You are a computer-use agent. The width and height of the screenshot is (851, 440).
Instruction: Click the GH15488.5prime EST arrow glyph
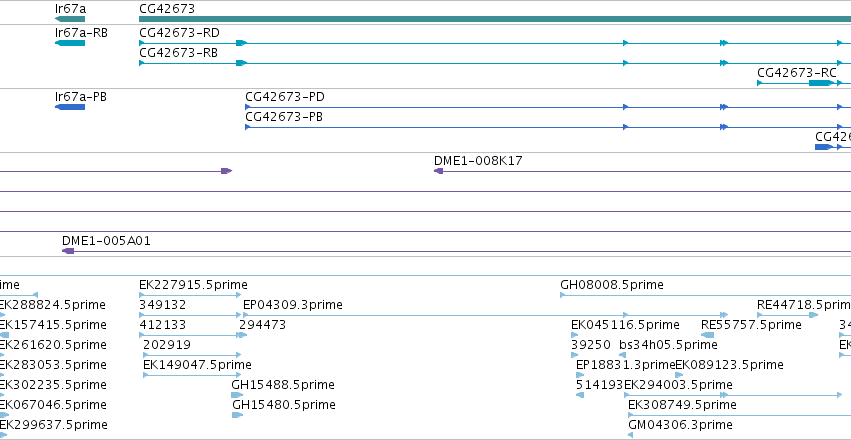237,395
